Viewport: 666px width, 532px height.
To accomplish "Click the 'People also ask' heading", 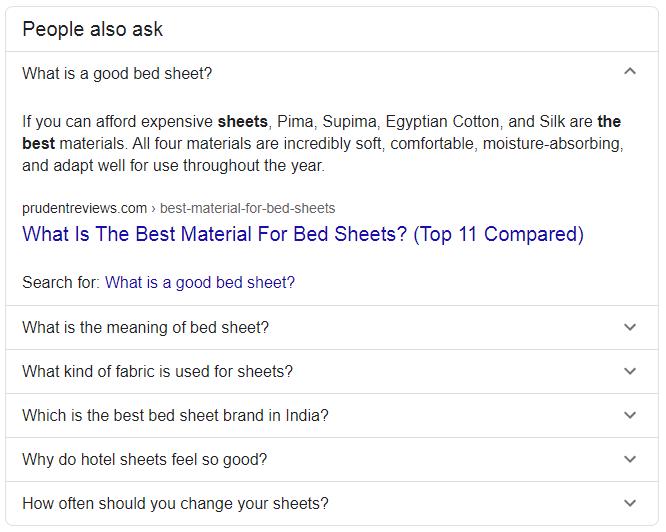I will [x=92, y=29].
